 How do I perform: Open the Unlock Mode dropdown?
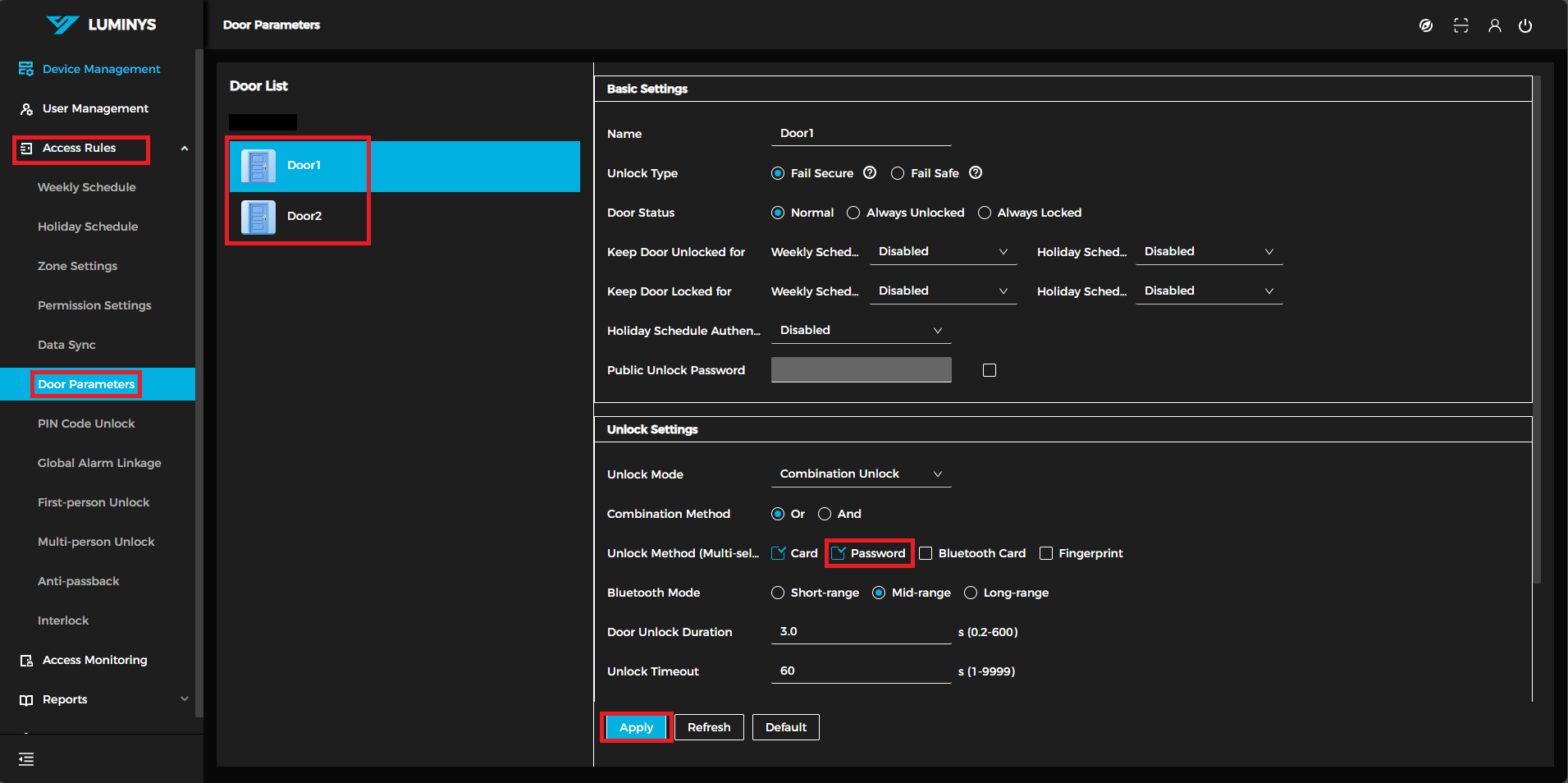pos(861,474)
